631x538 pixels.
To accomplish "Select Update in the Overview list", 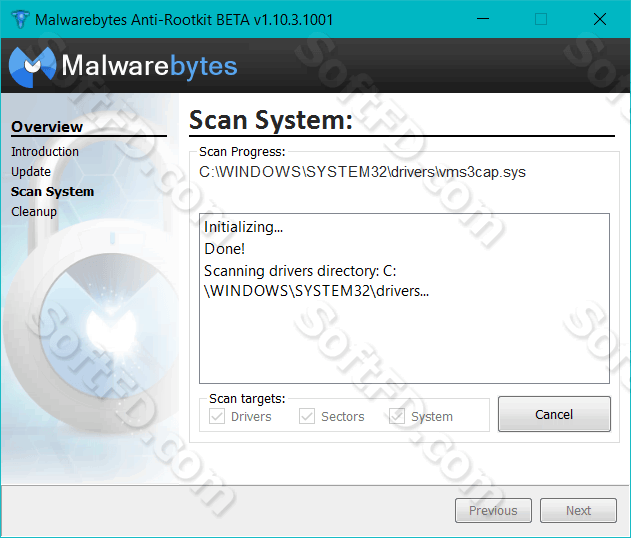I will (x=31, y=172).
